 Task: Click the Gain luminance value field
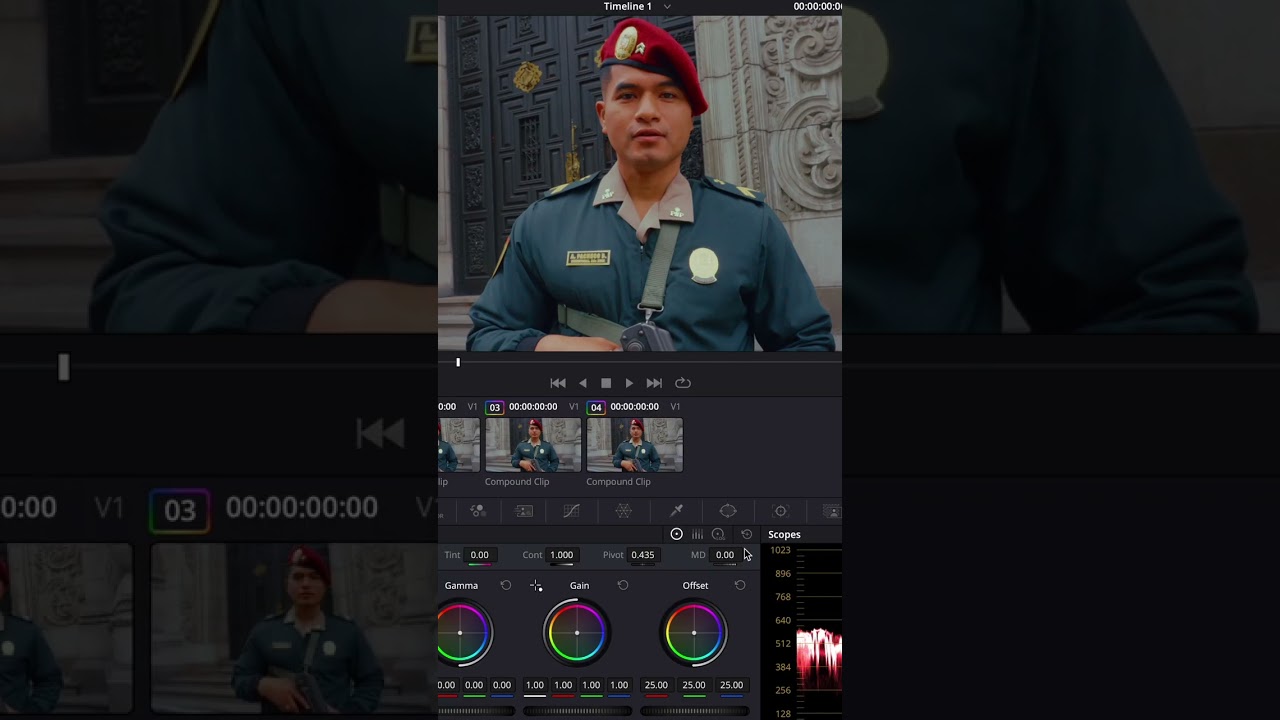click(x=535, y=686)
